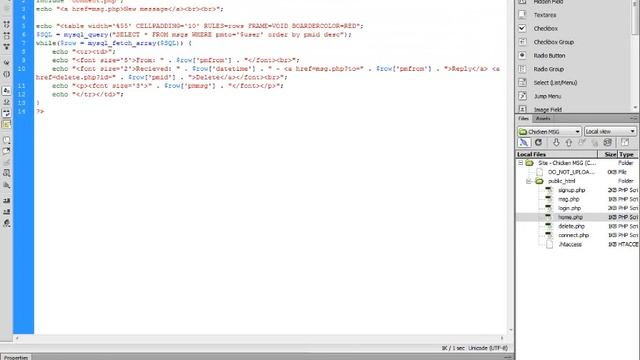
Task: Click Unicode (UTF-8) encoding in status bar
Action: tap(488, 348)
